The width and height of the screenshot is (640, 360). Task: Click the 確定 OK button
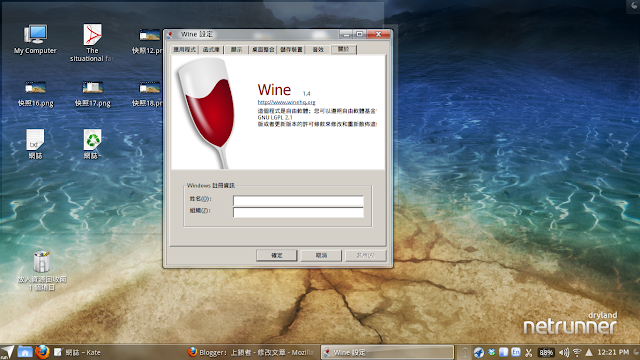(277, 256)
